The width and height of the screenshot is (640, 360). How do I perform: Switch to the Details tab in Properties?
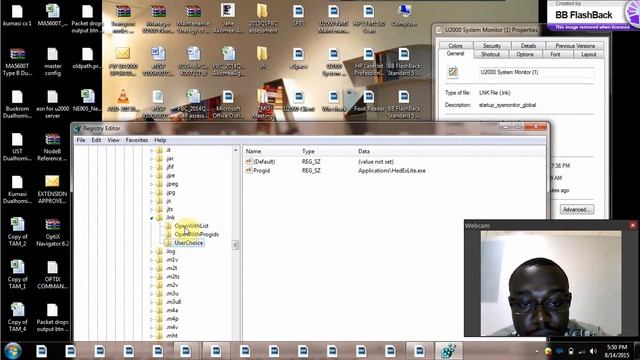click(x=528, y=46)
